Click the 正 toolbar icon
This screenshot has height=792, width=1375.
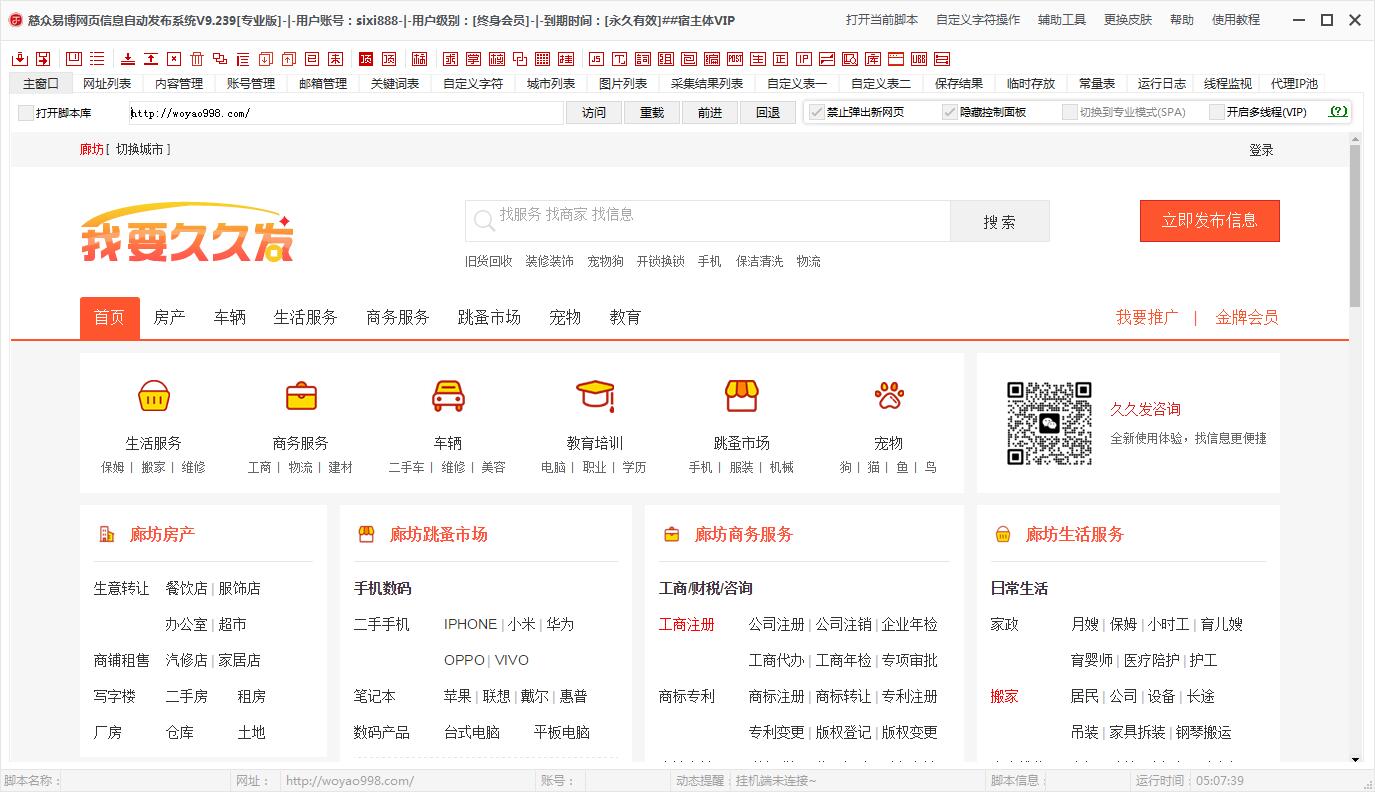click(780, 59)
